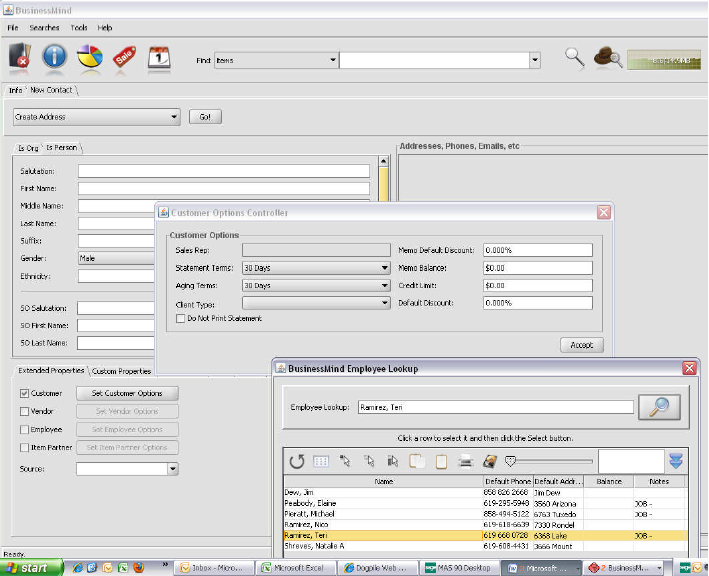Enable the Item Partner checkbox

click(x=24, y=448)
